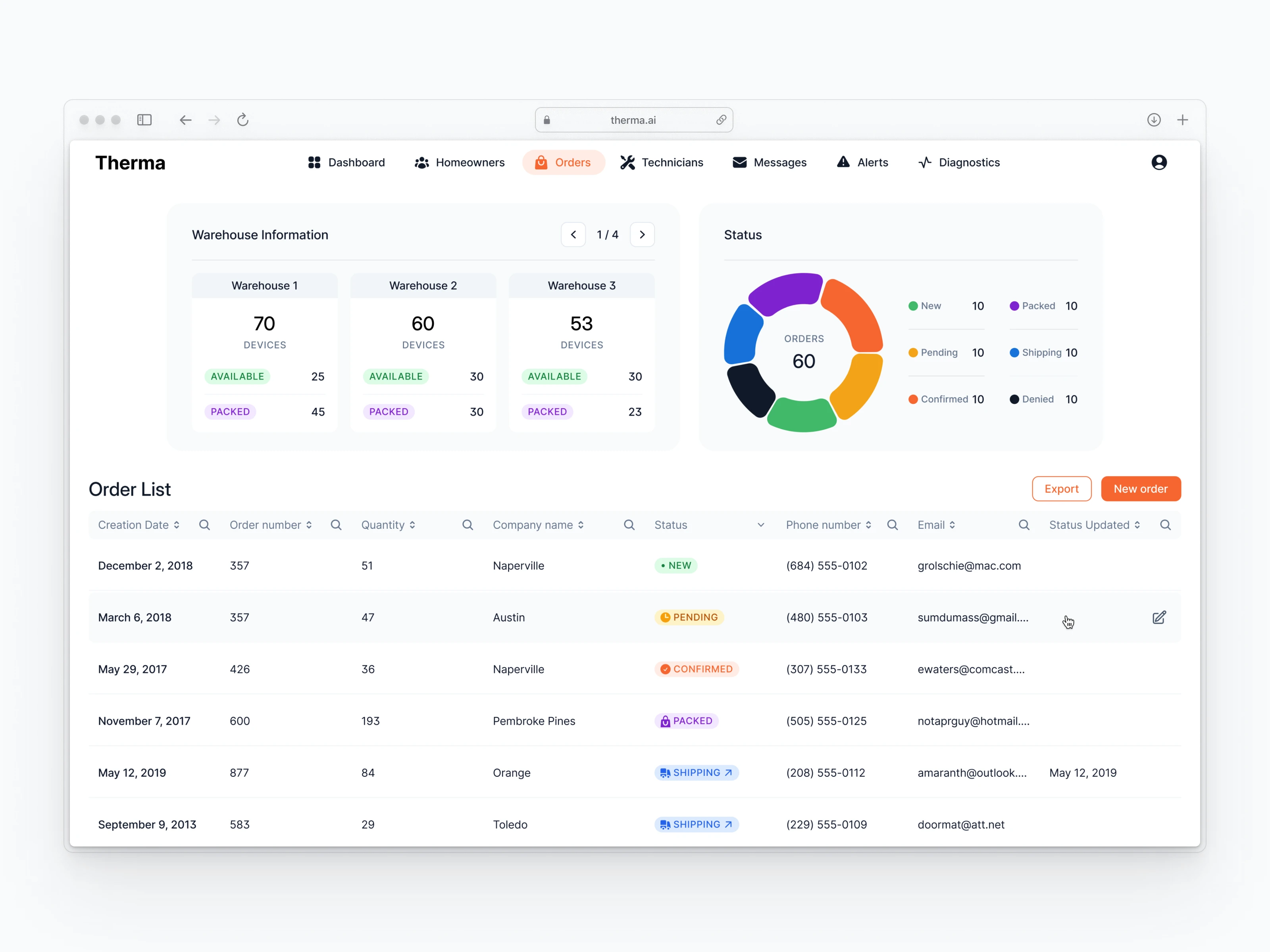Click the Company name search icon
This screenshot has height=952, width=1270.
point(629,525)
